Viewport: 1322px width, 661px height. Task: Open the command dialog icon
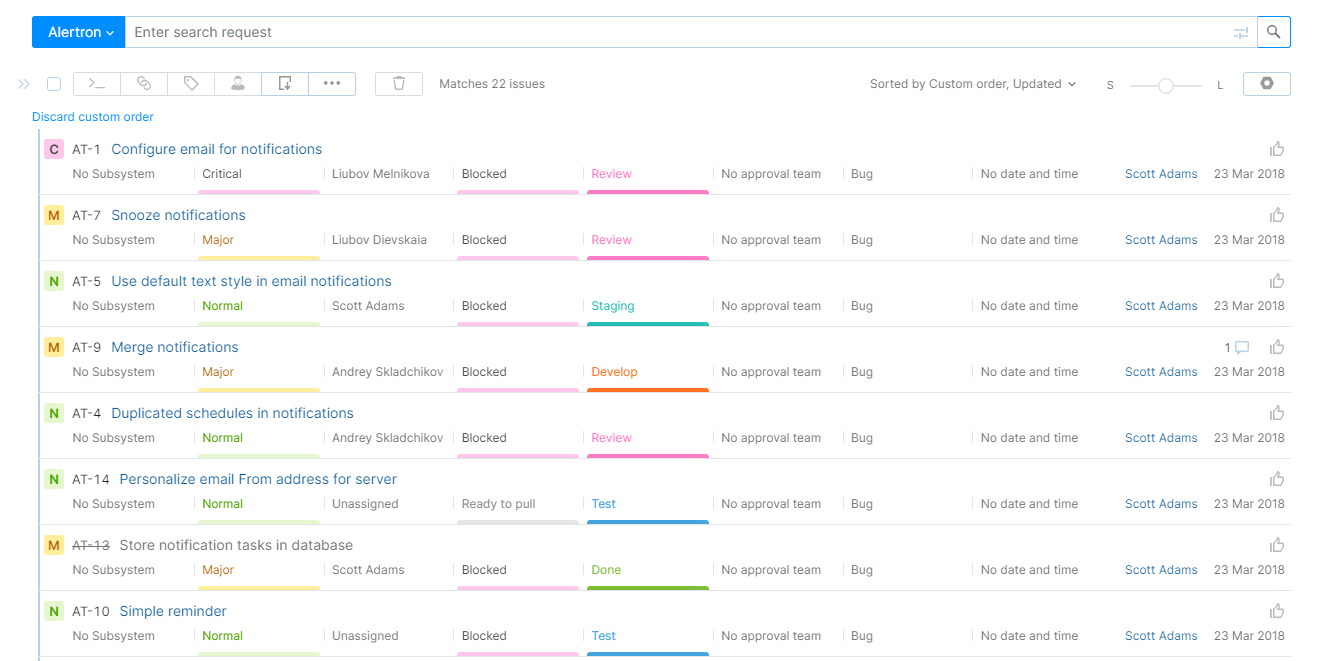[x=97, y=84]
